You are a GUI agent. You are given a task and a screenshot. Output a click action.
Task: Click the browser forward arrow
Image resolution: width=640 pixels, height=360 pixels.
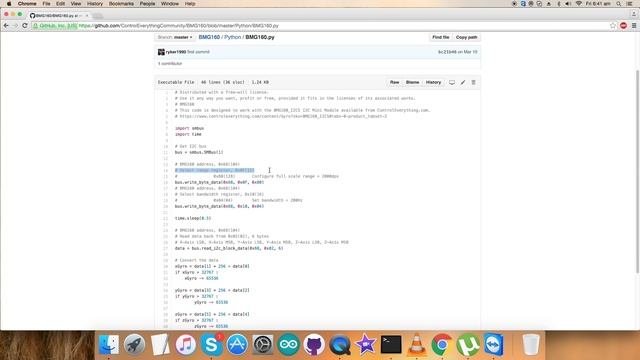point(16,26)
